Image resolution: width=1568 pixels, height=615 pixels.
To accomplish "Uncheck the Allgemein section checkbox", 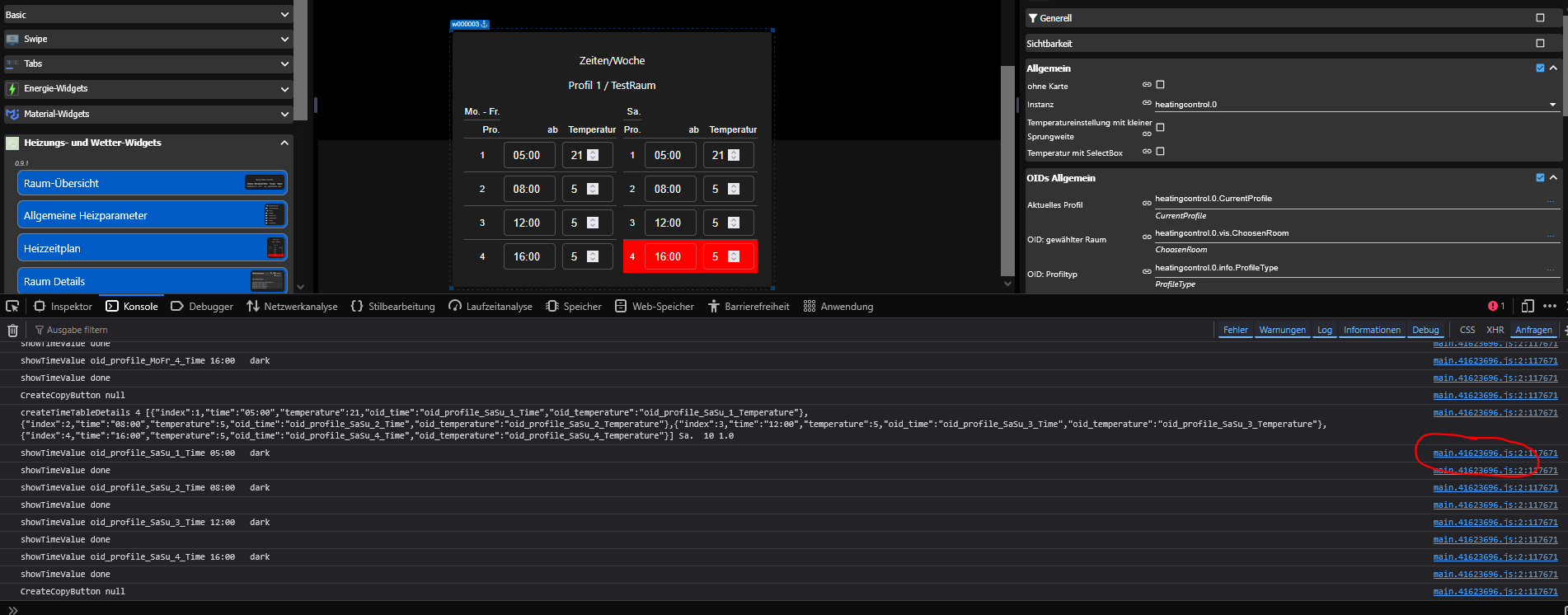I will (x=1540, y=68).
